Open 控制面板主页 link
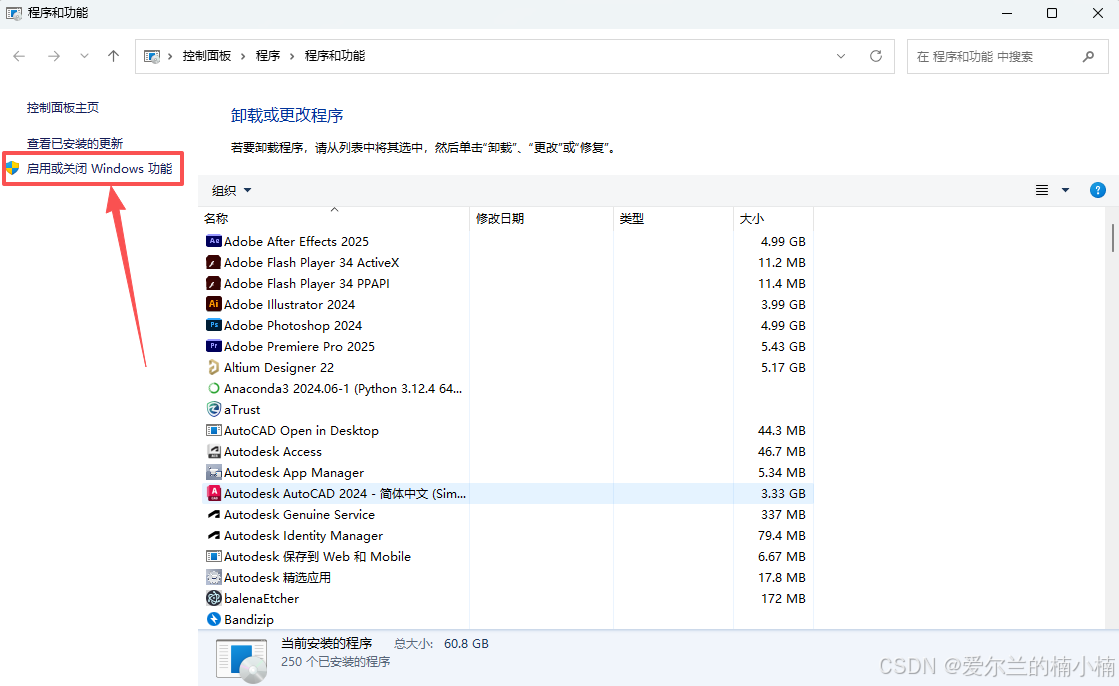 click(x=63, y=108)
